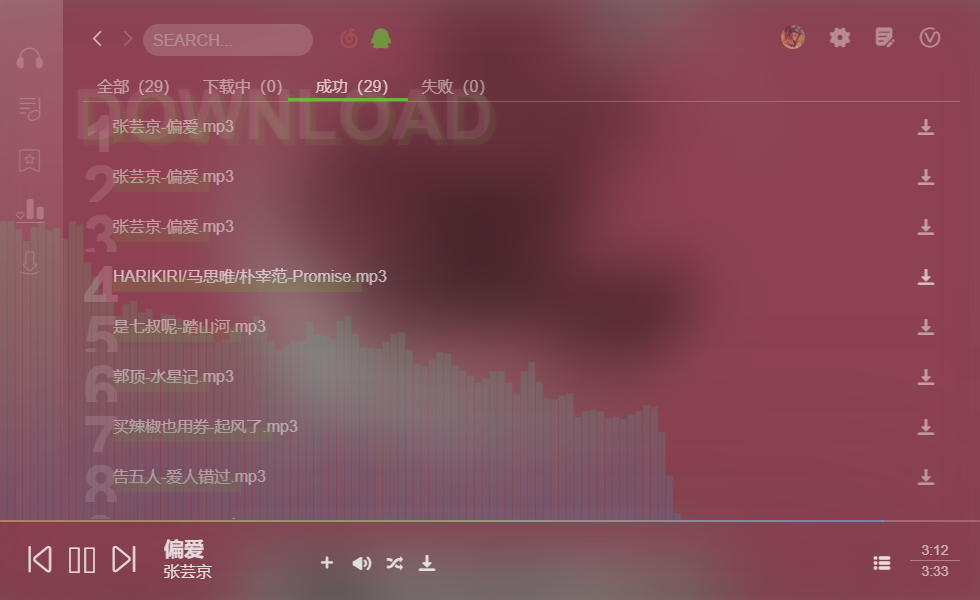Open the headphones listening page in sidebar
The height and width of the screenshot is (600, 980).
click(x=29, y=59)
